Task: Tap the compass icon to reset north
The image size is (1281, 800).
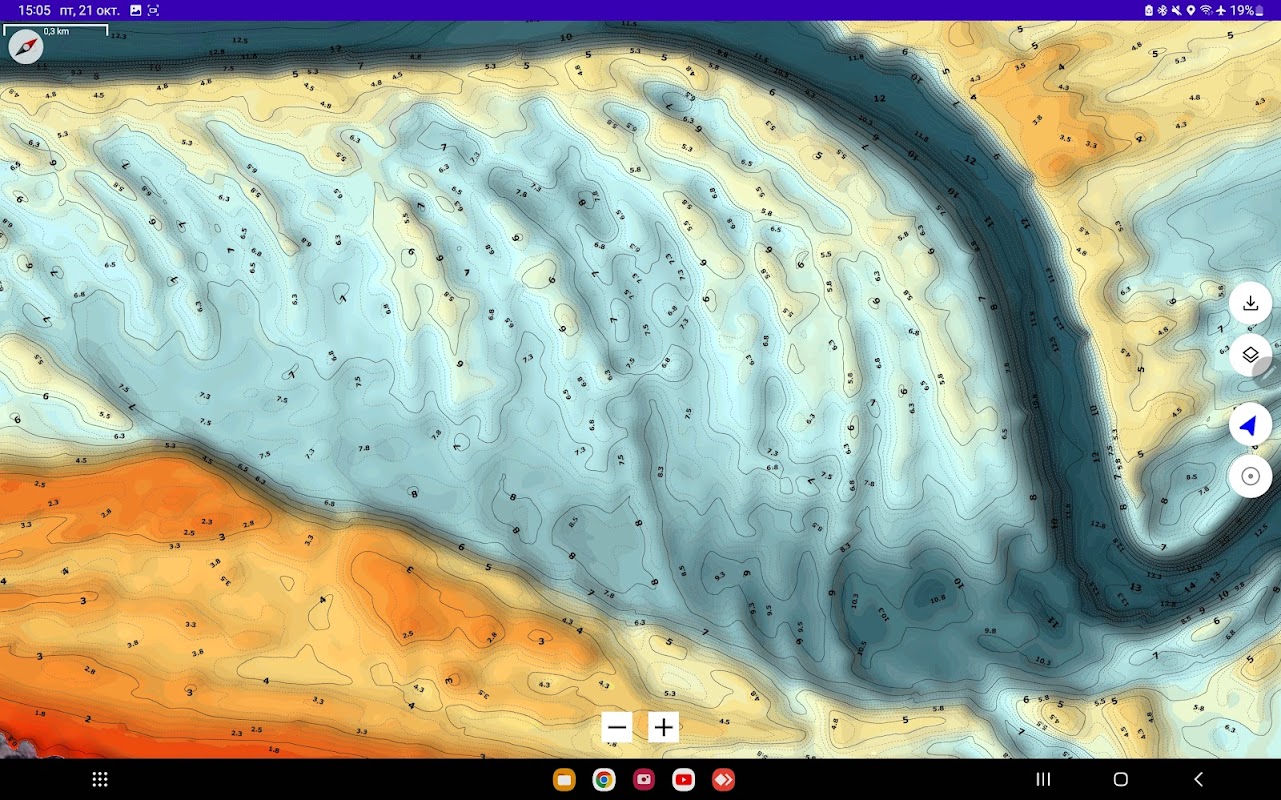Action: pyautogui.click(x=26, y=47)
